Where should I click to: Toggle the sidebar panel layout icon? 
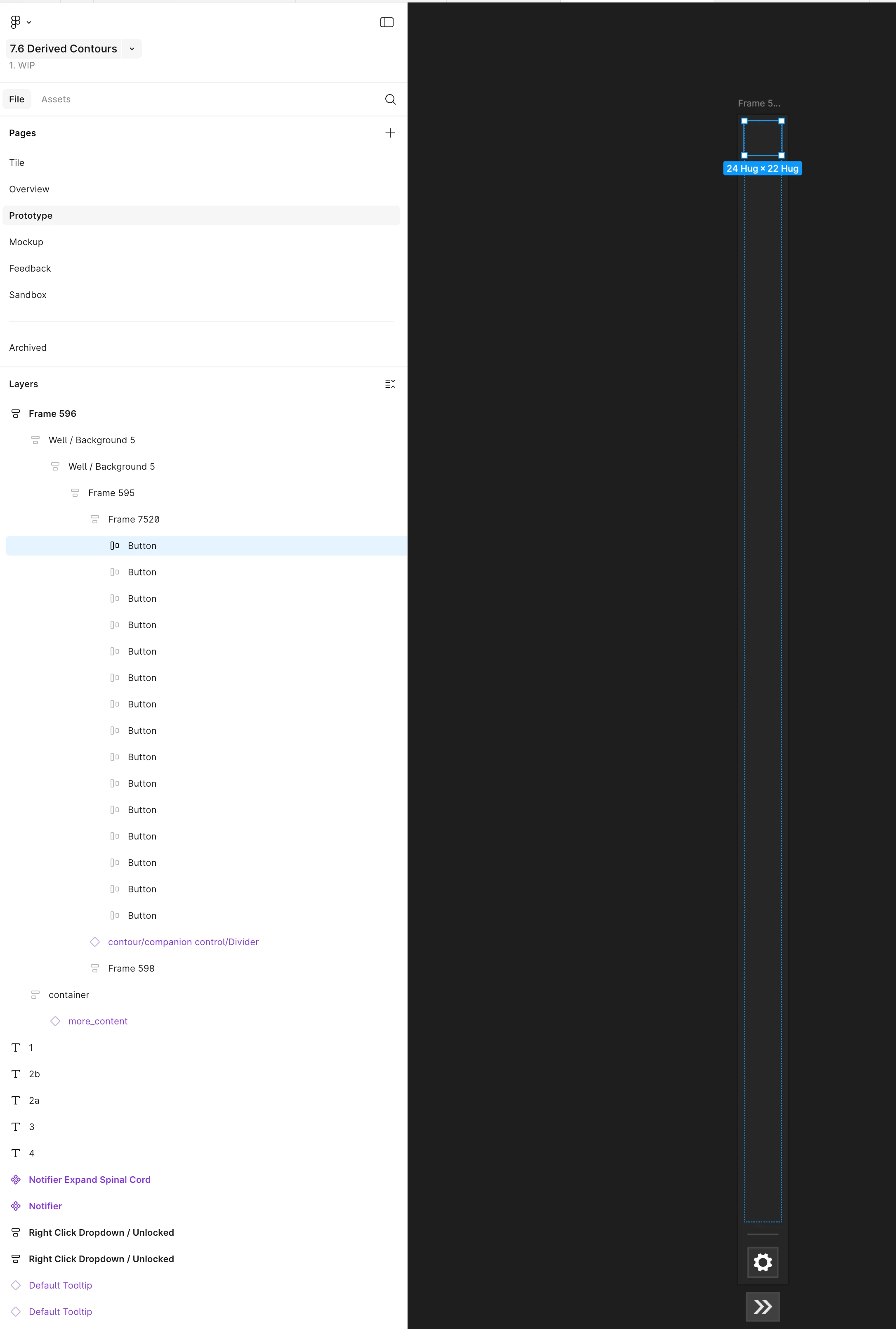387,22
